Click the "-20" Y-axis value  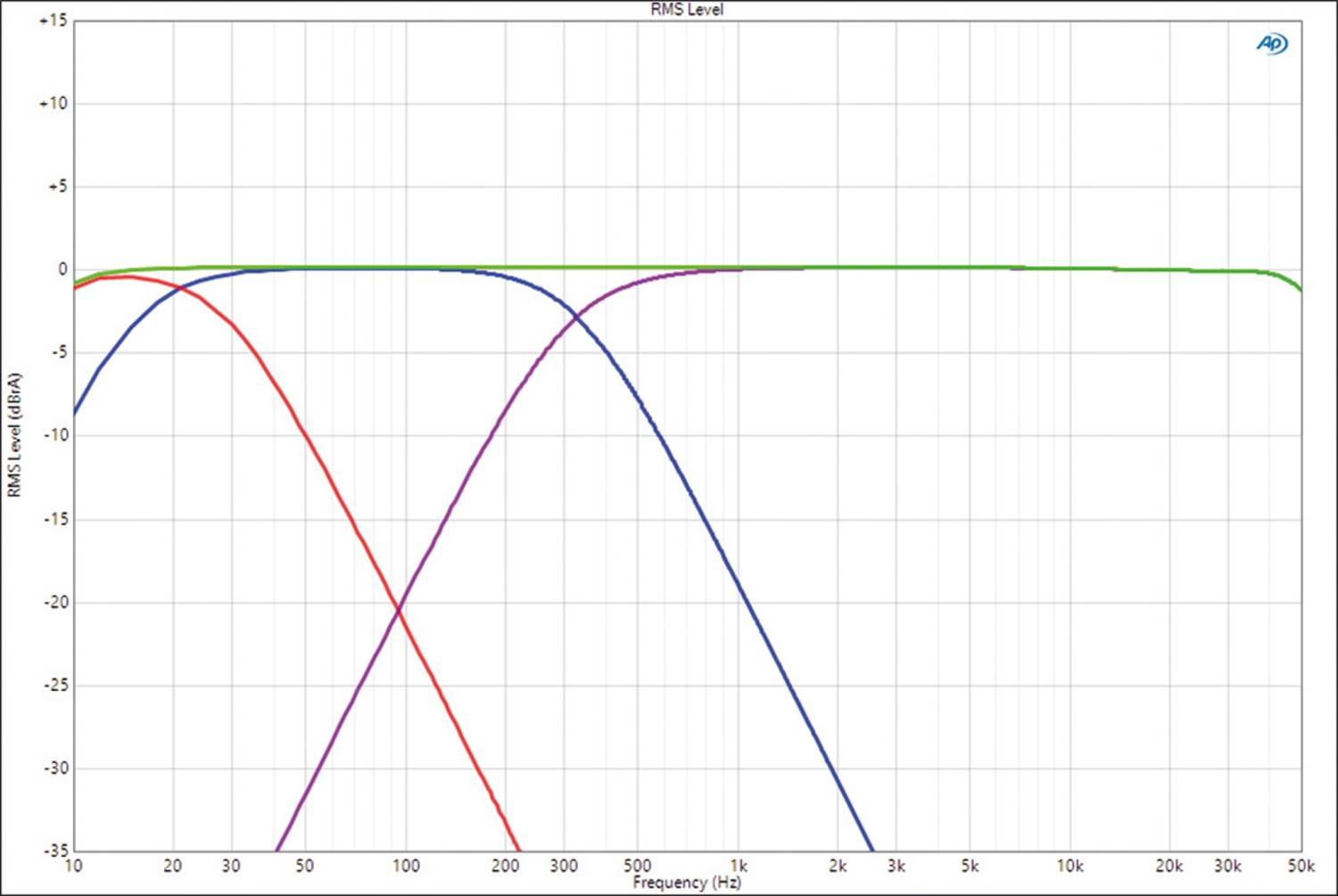(x=55, y=602)
